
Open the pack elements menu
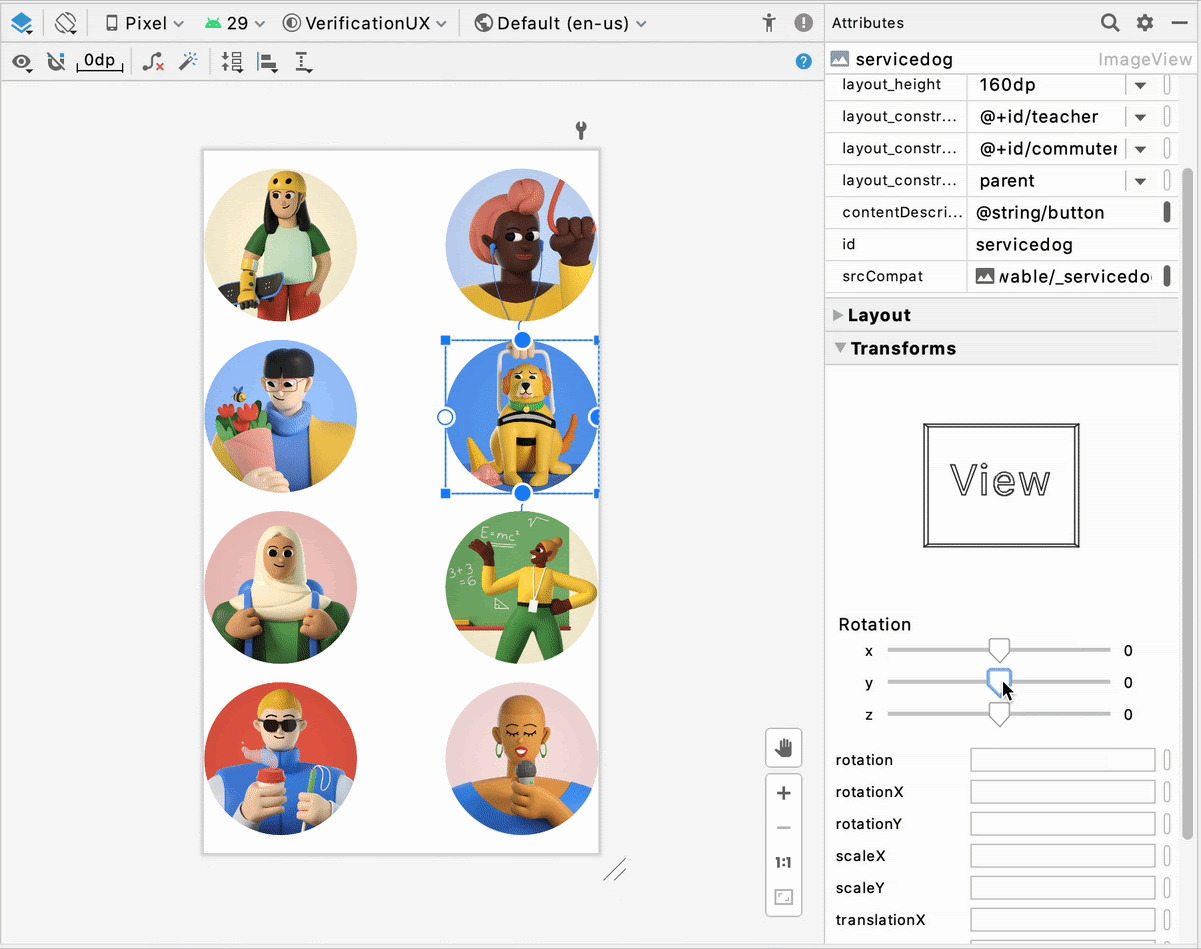(232, 63)
